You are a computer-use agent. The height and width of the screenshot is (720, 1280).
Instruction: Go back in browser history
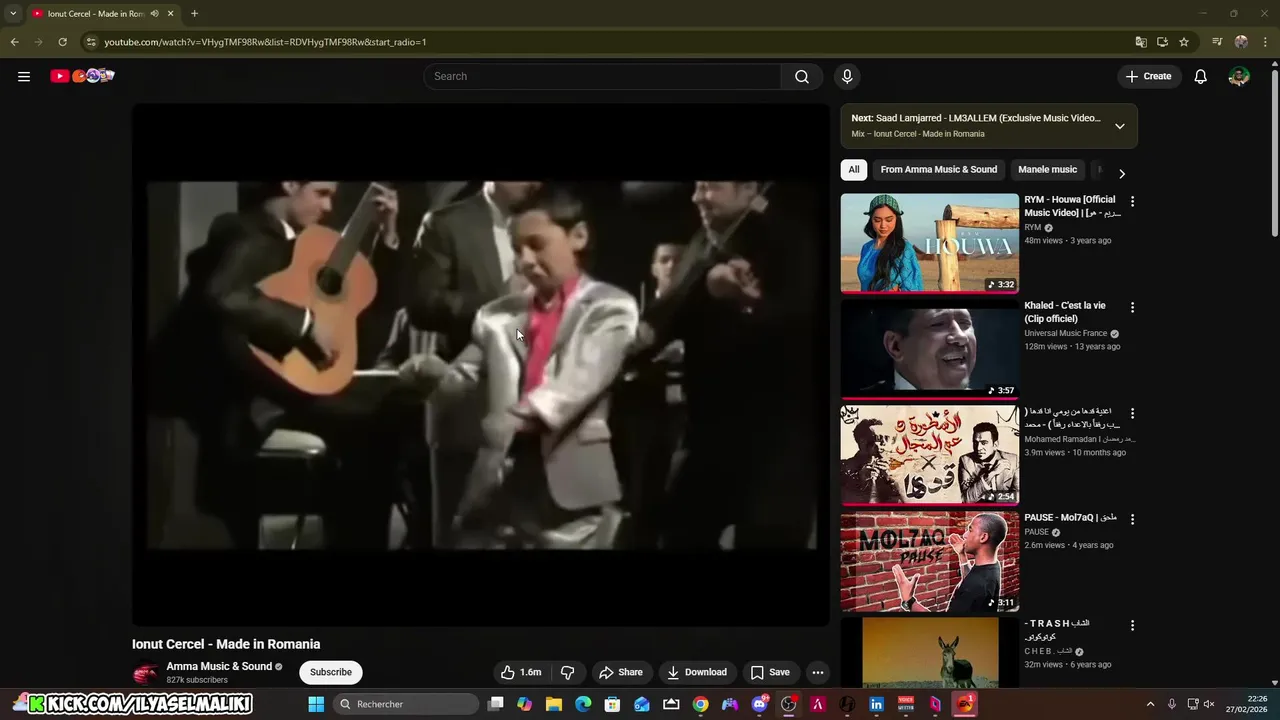(x=14, y=42)
